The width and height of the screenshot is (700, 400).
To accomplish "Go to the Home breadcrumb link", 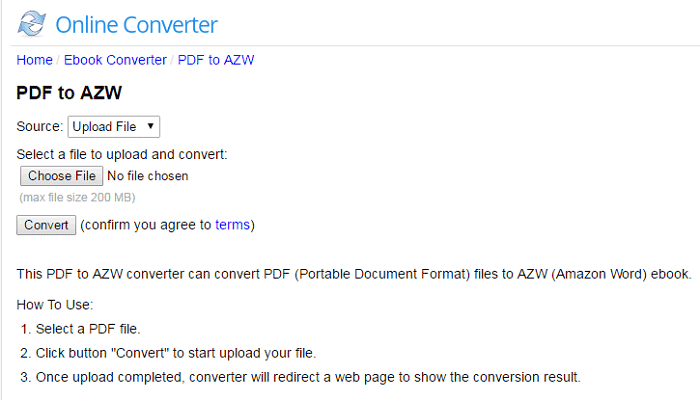I will 35,60.
